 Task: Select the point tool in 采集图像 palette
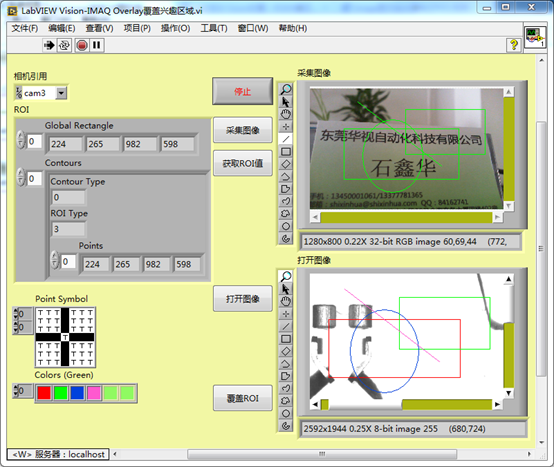click(286, 126)
